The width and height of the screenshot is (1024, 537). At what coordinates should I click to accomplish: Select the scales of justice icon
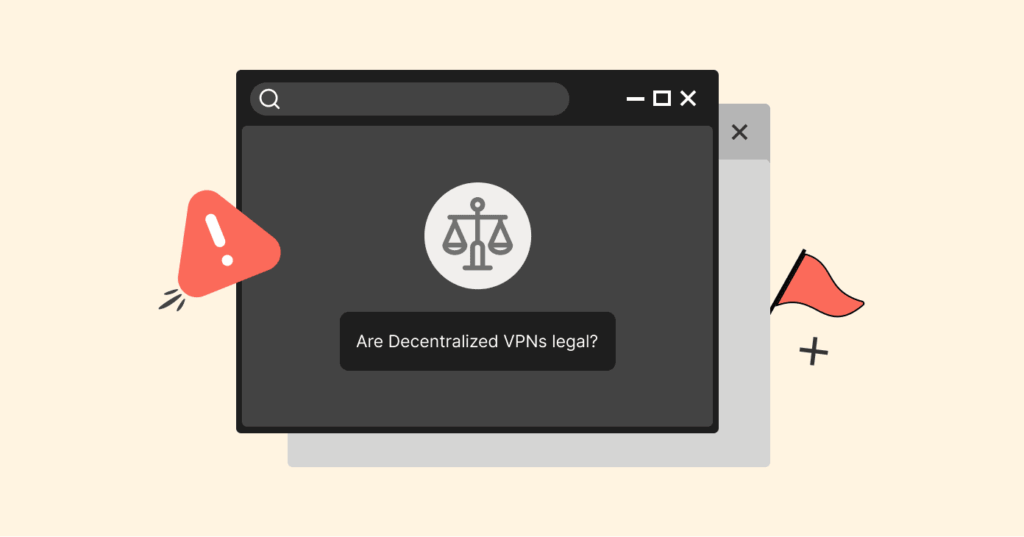pyautogui.click(x=477, y=236)
